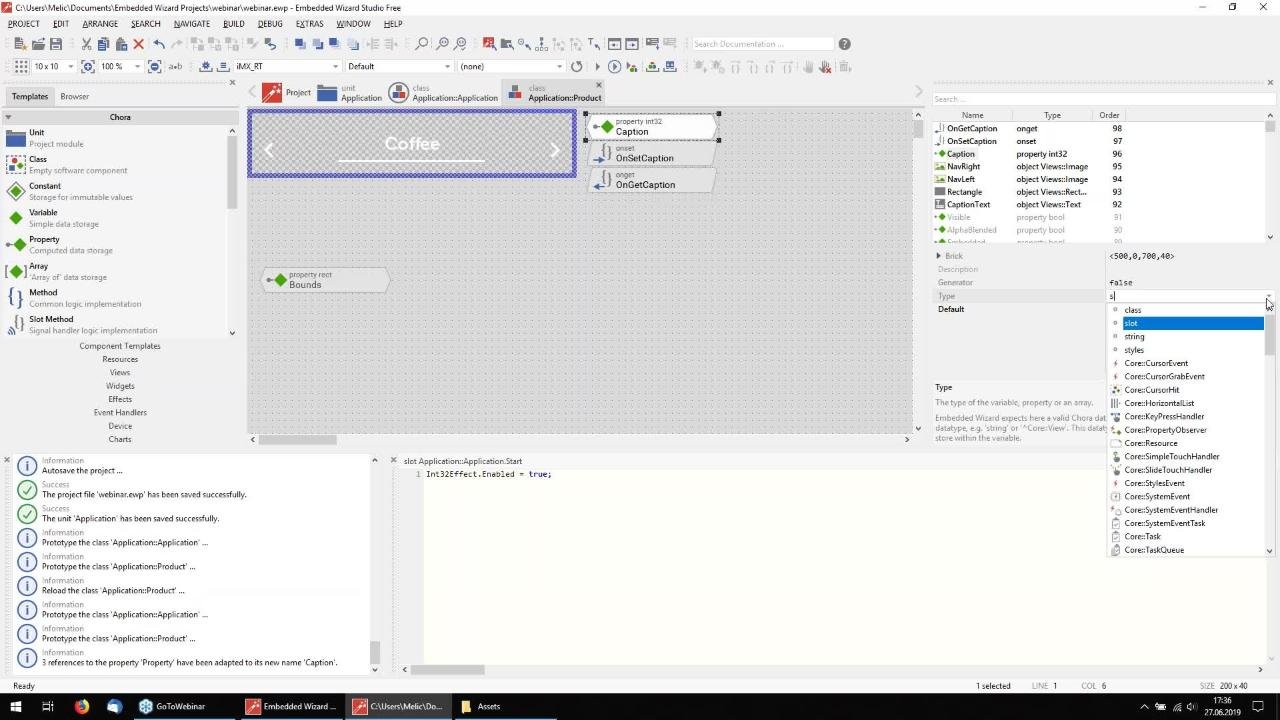Image resolution: width=1280 pixels, height=720 pixels.
Task: Click the Save floppy disk icon
Action: 56,44
